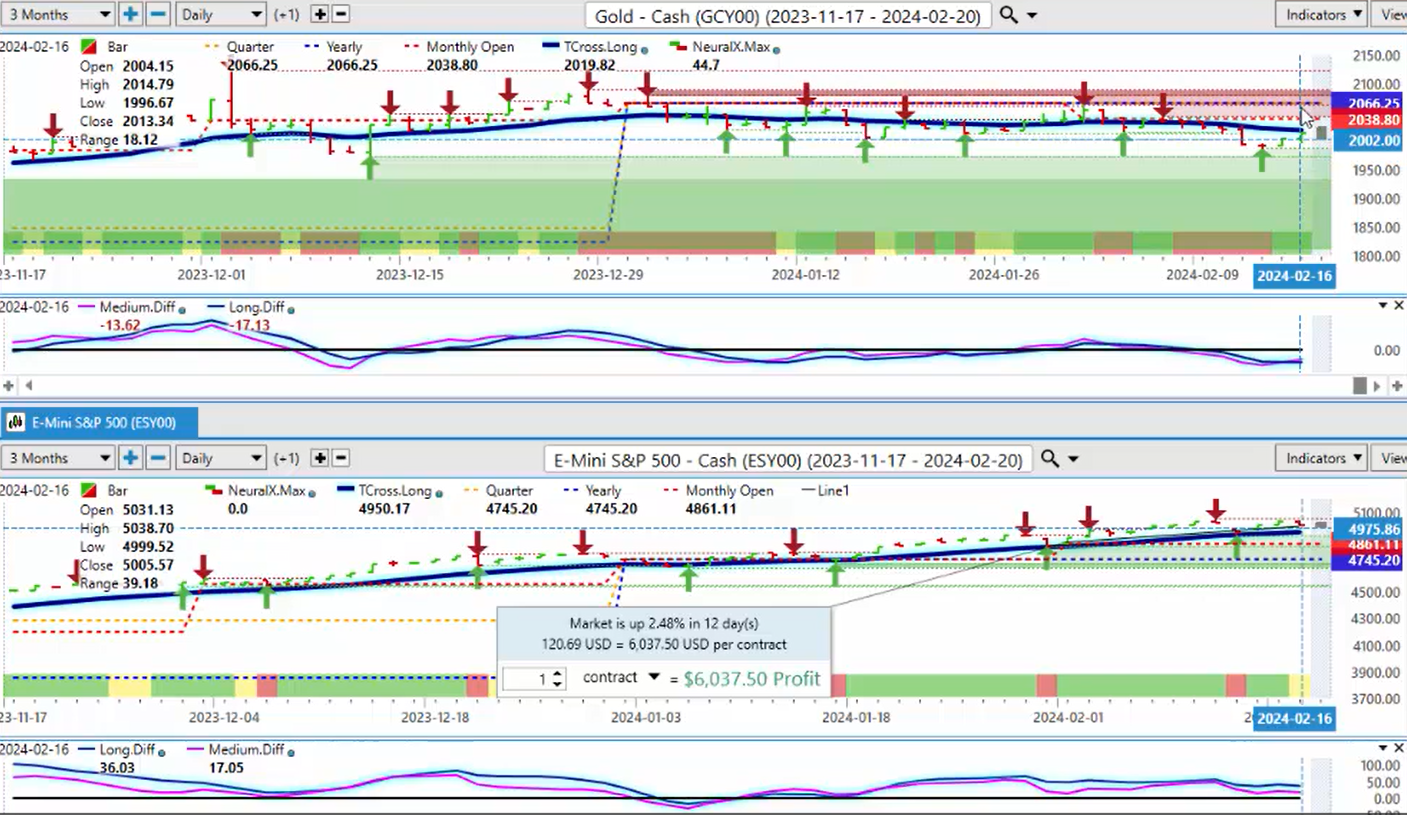Select the Yearly indicator label in Gold chart
This screenshot has height=815, width=1407.
click(345, 47)
